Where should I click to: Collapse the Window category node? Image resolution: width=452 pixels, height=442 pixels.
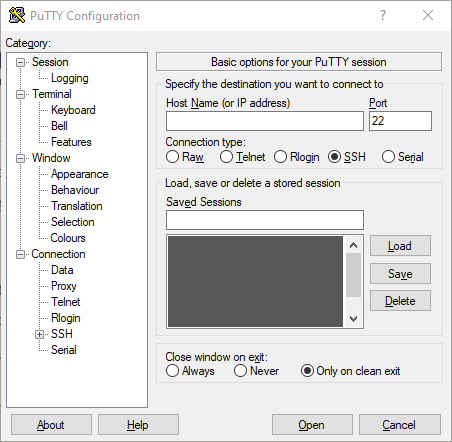click(x=20, y=158)
